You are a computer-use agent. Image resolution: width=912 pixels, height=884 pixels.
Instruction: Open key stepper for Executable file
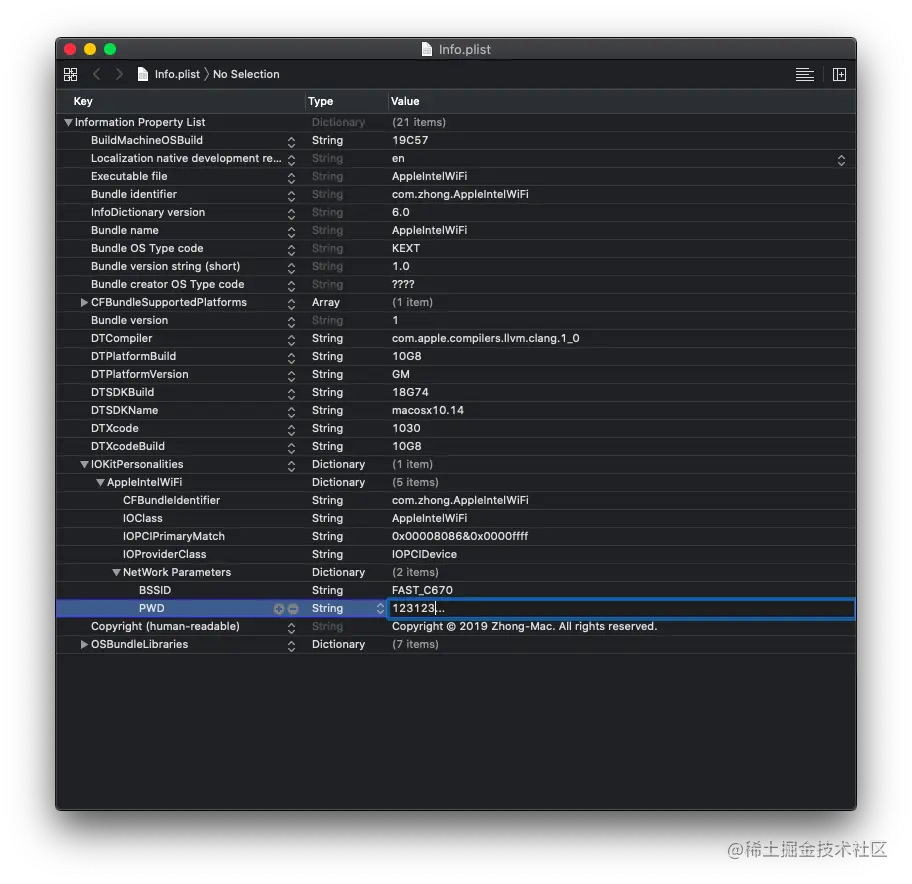[291, 178]
